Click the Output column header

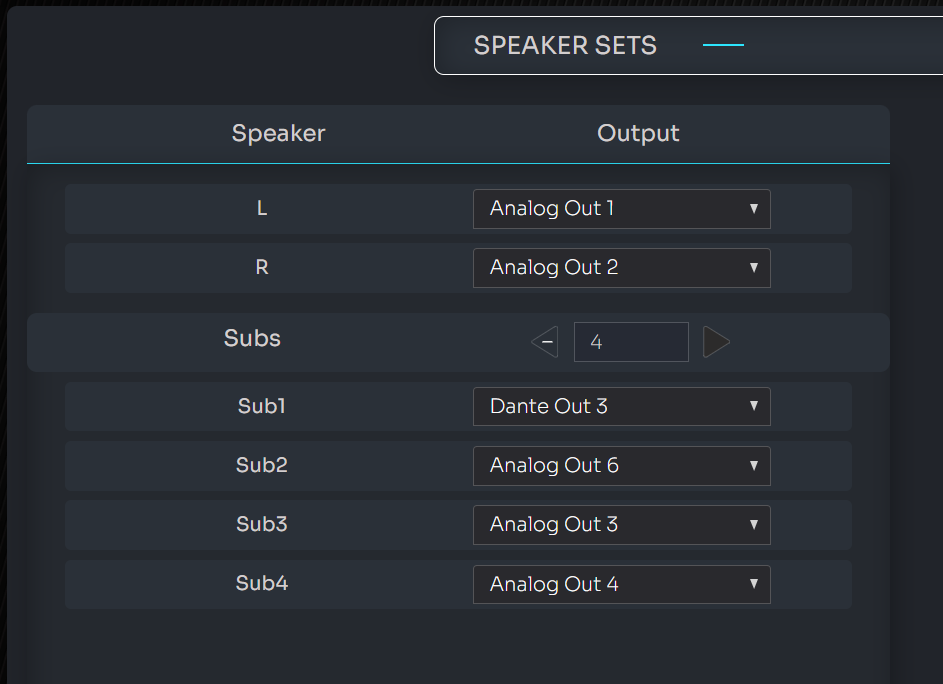(638, 133)
